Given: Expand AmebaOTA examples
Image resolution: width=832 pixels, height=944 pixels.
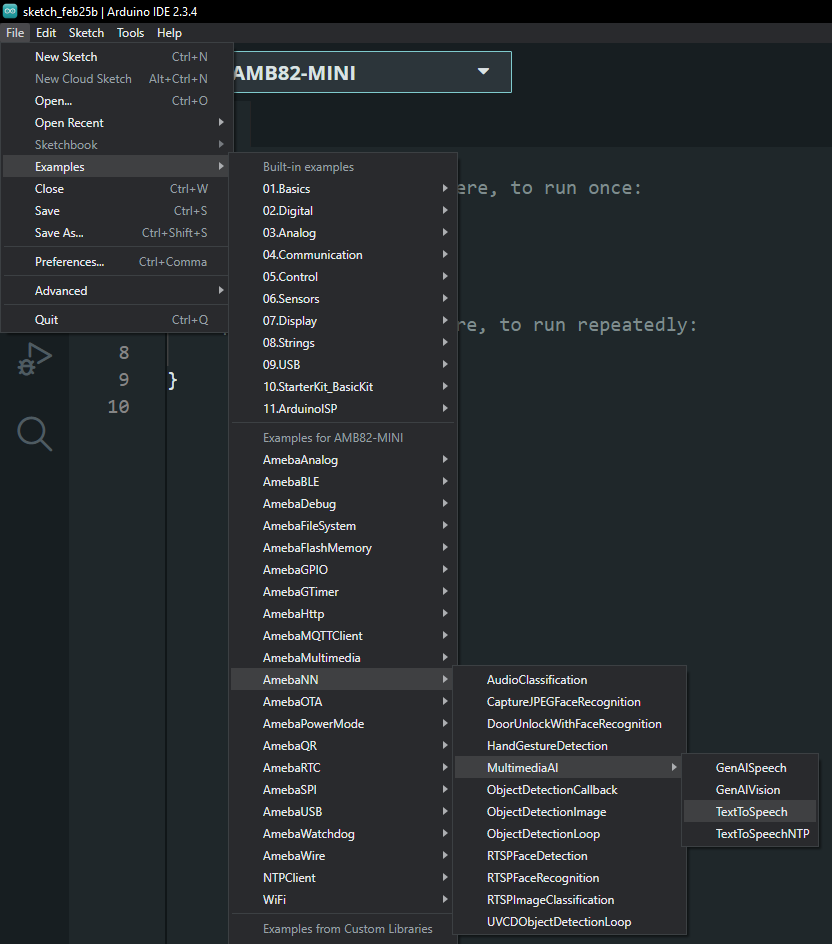Looking at the screenshot, I should tap(343, 702).
